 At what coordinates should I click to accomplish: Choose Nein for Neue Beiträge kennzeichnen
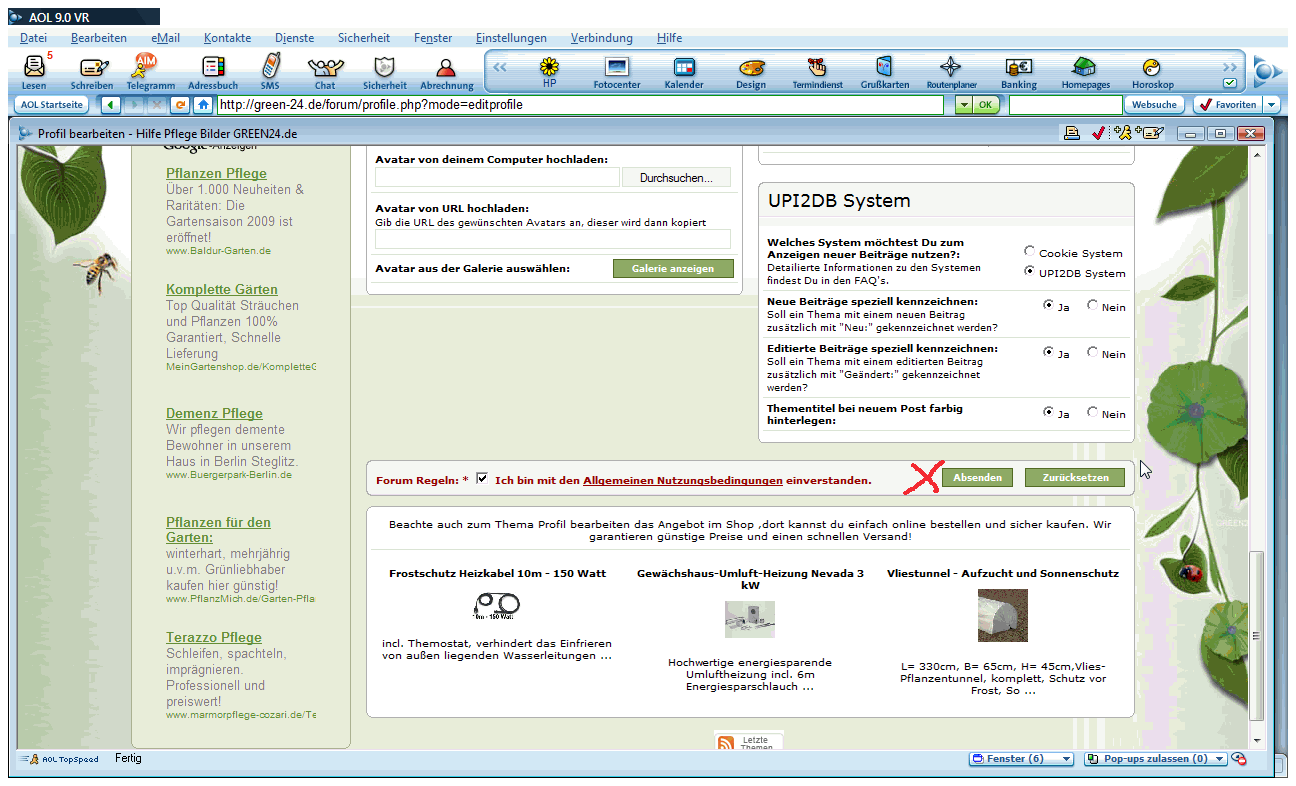pos(1093,306)
